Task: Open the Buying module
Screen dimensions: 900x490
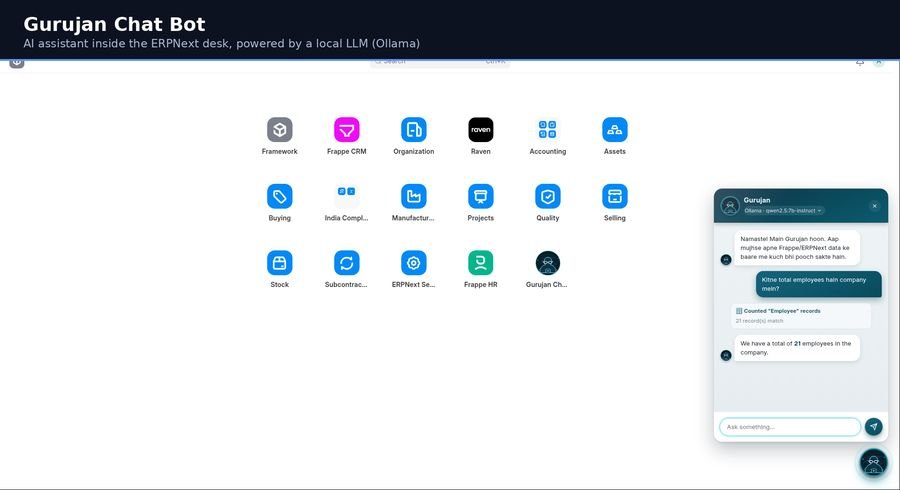Action: point(280,196)
